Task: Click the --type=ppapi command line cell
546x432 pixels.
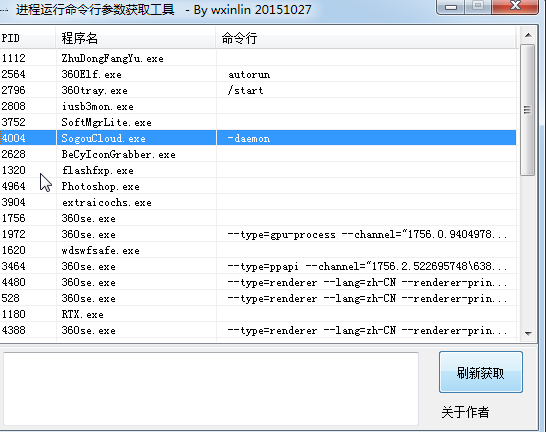Action: tap(367, 266)
